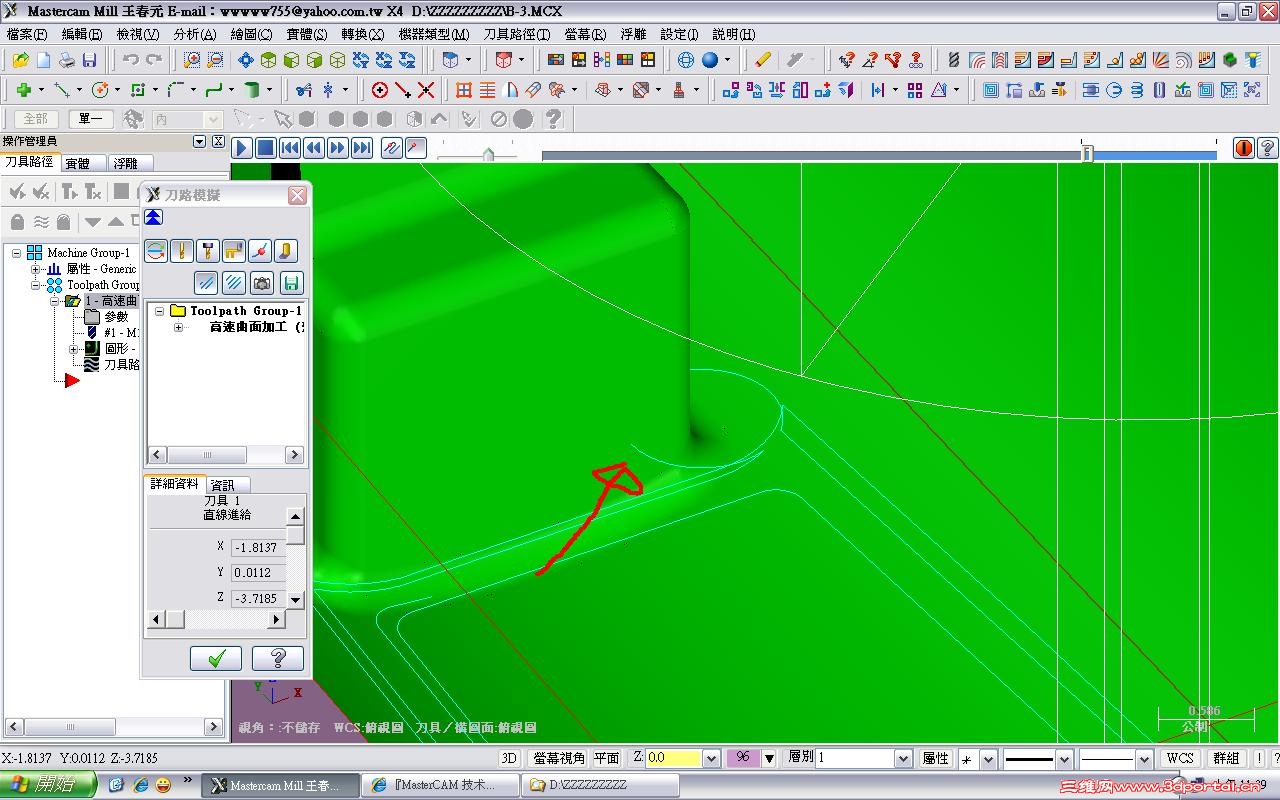1280x800 pixels.
Task: Click the Z depth input field in status bar
Action: [x=674, y=758]
